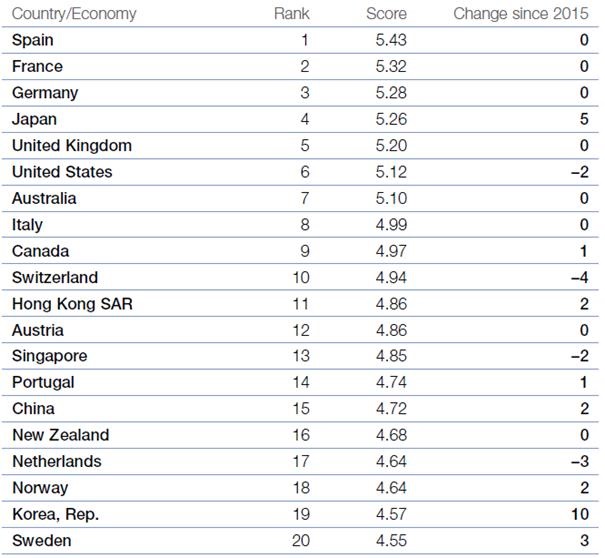Select the France country name
605x558 pixels.
click(x=37, y=66)
